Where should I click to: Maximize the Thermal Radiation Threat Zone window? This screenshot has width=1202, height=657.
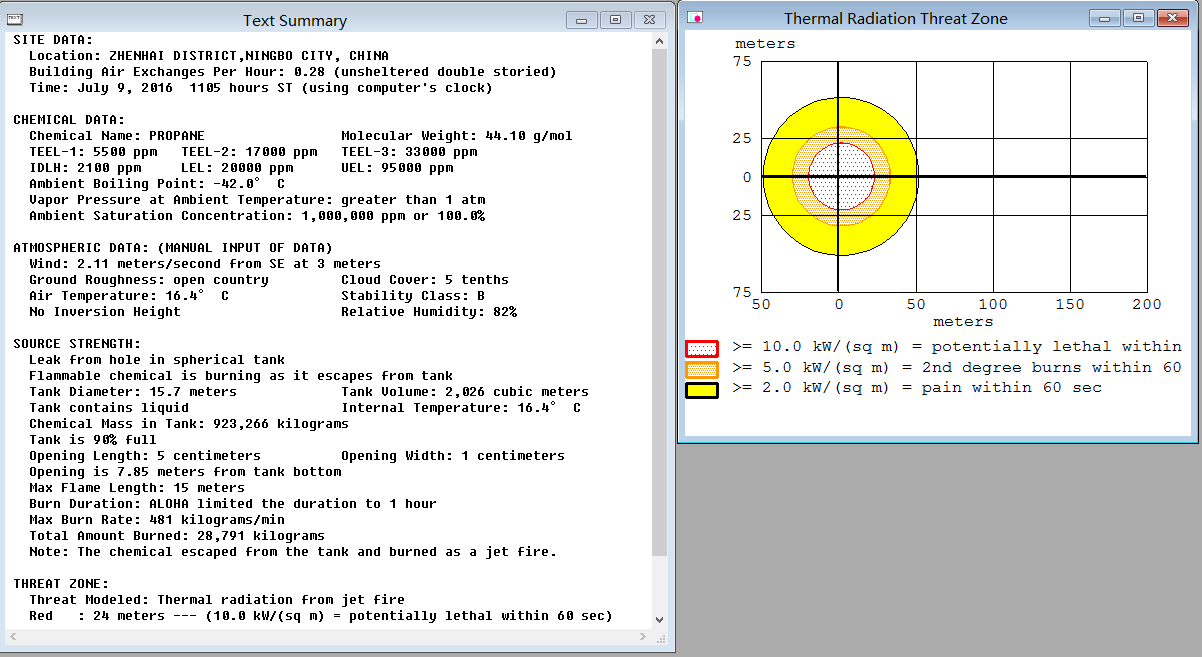tap(1138, 18)
